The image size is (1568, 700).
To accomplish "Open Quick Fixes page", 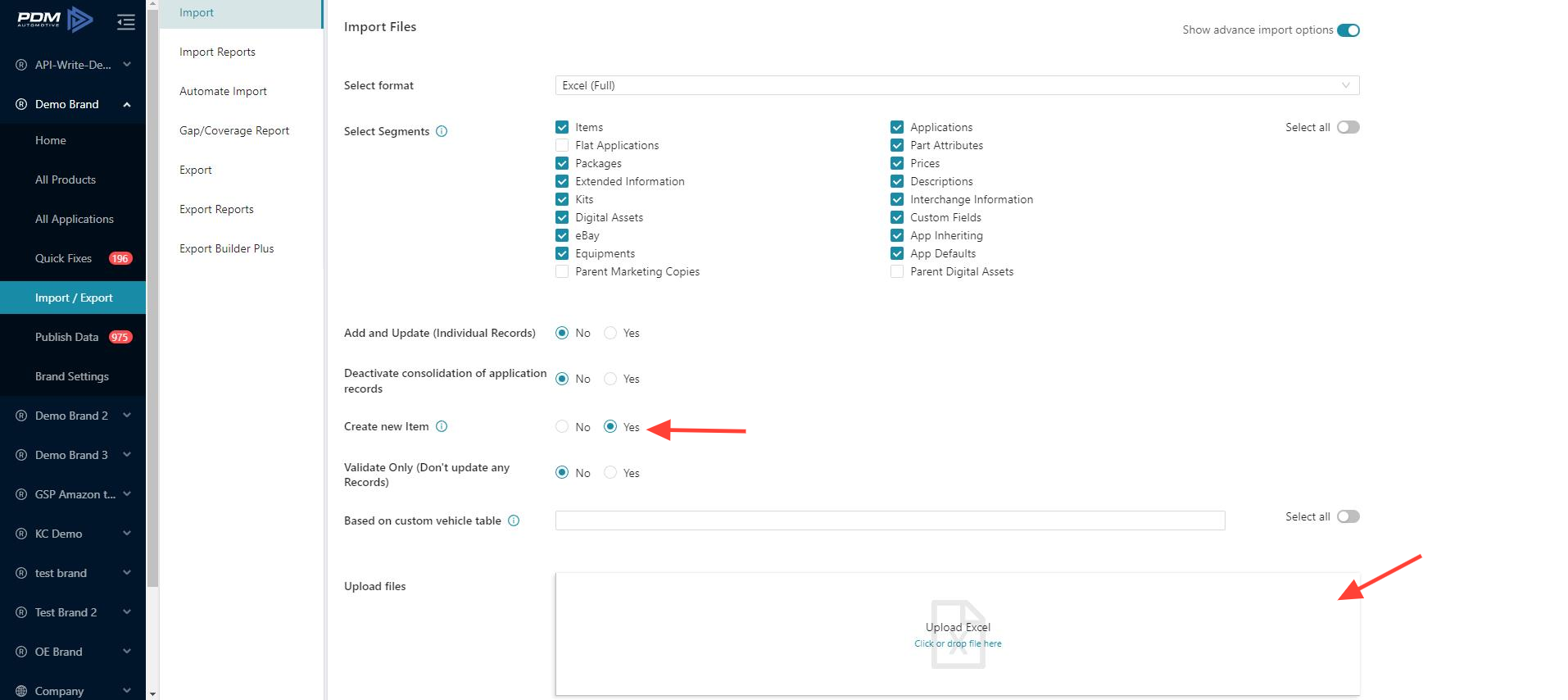I will (63, 258).
